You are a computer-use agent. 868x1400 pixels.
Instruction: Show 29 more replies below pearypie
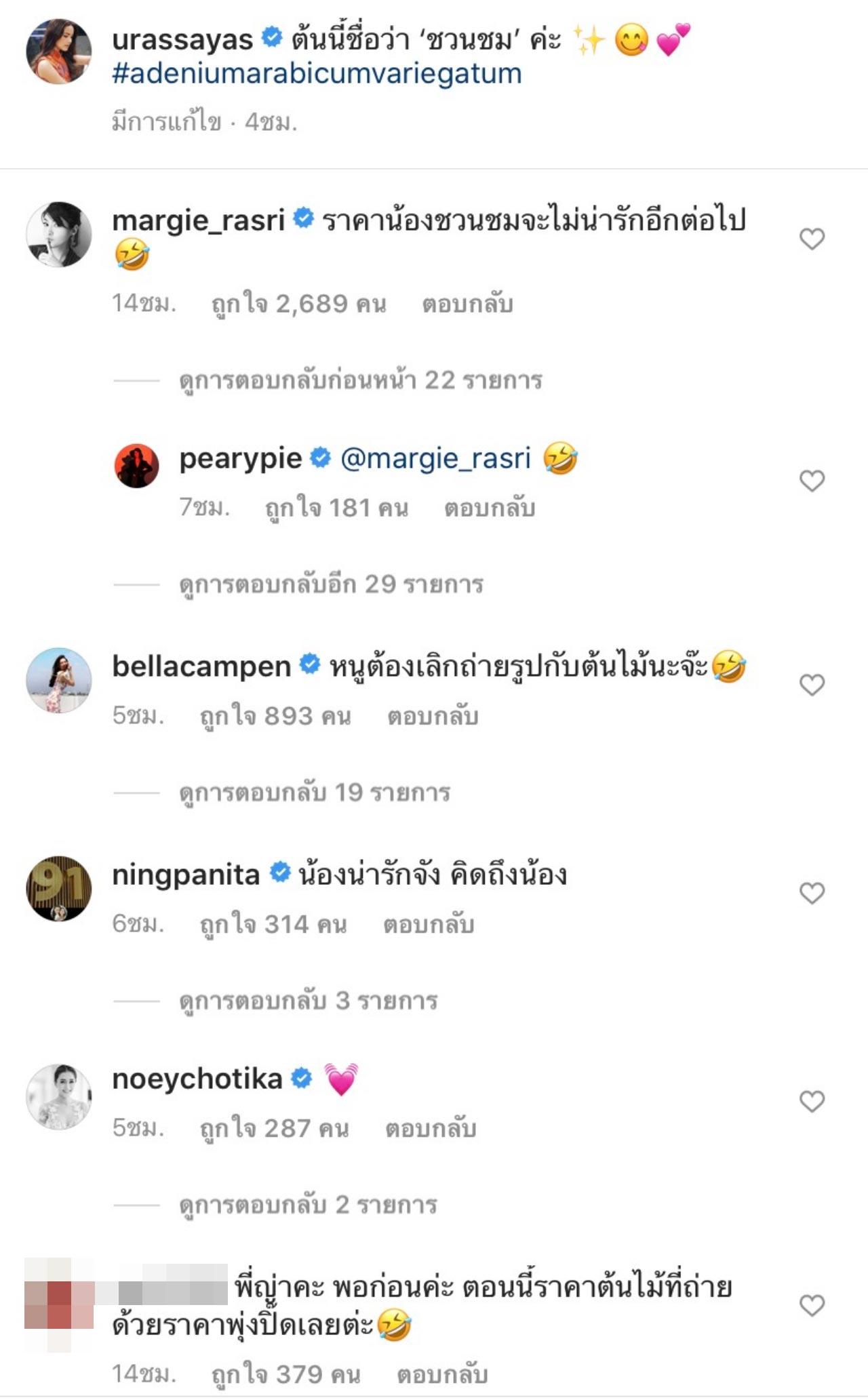[331, 584]
